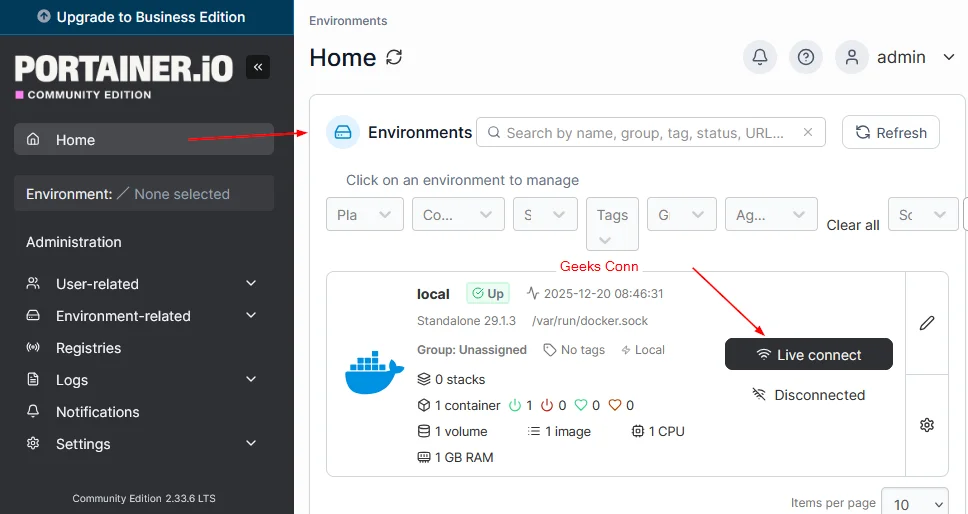The width and height of the screenshot is (968, 514).
Task: Open the admin user dropdown menu
Action: (x=896, y=57)
